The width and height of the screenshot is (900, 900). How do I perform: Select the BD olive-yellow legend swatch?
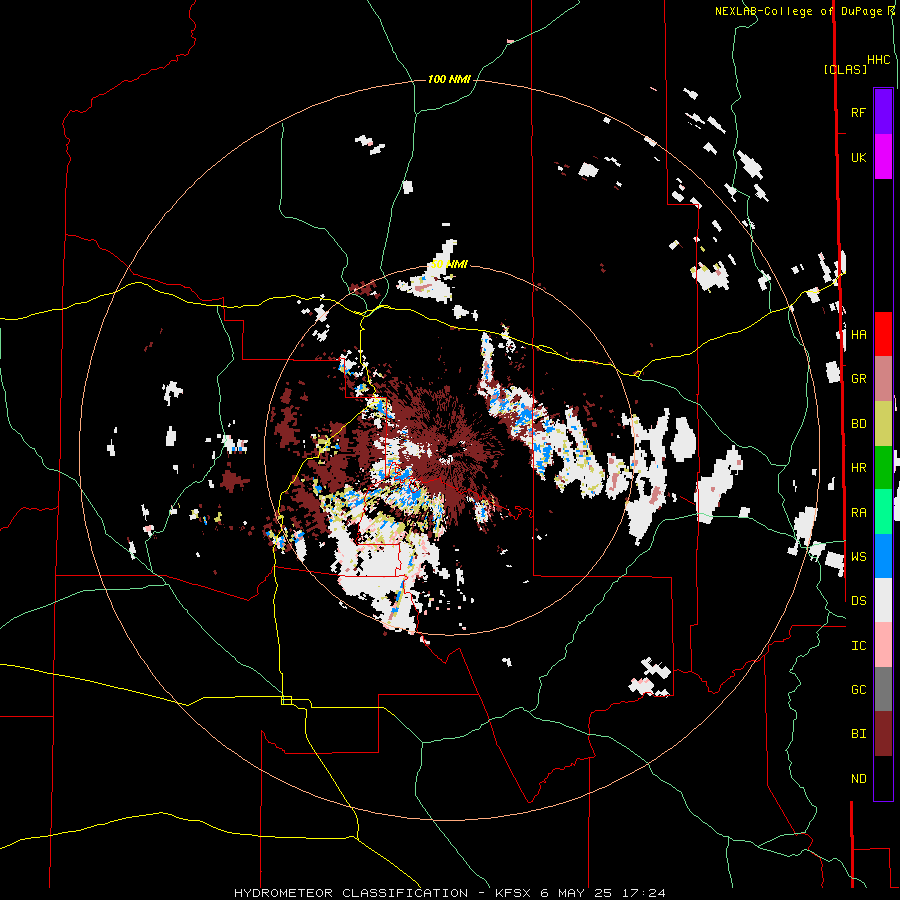tap(883, 423)
